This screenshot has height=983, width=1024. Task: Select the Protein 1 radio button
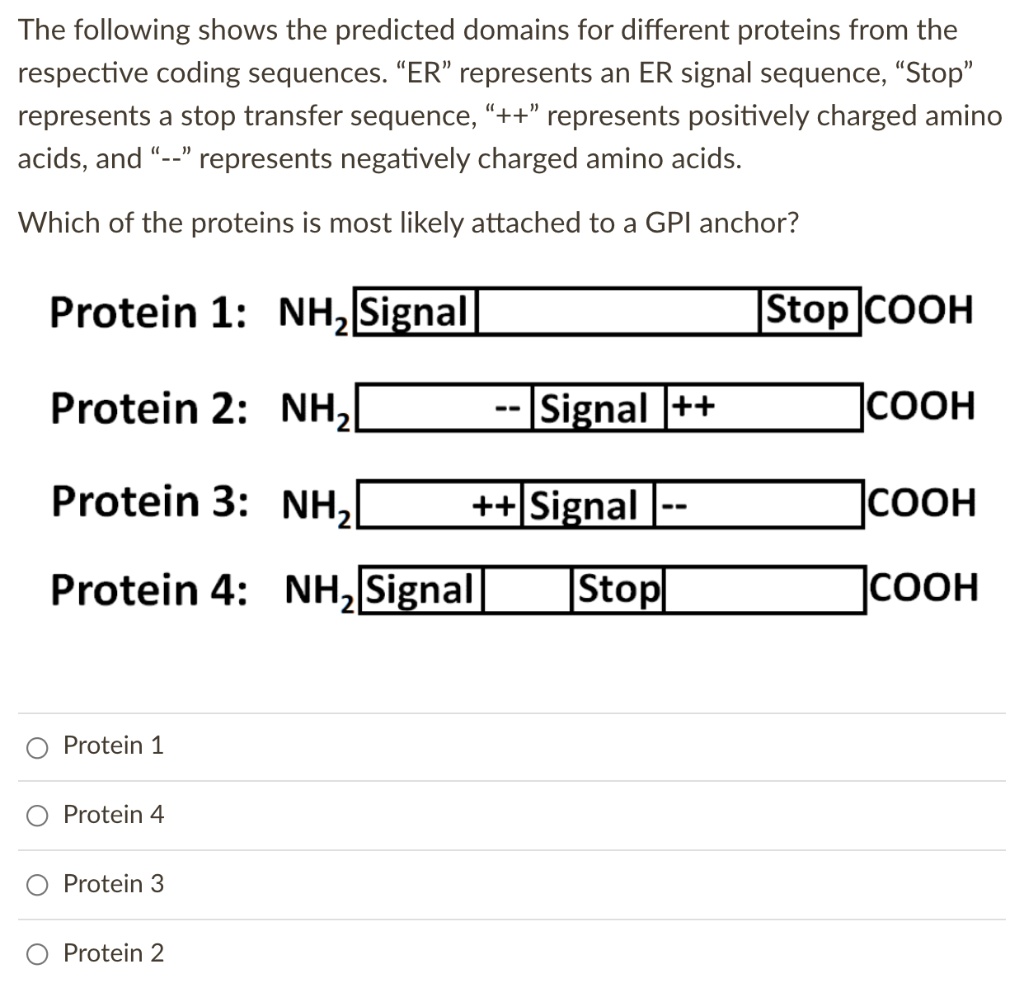coord(37,746)
